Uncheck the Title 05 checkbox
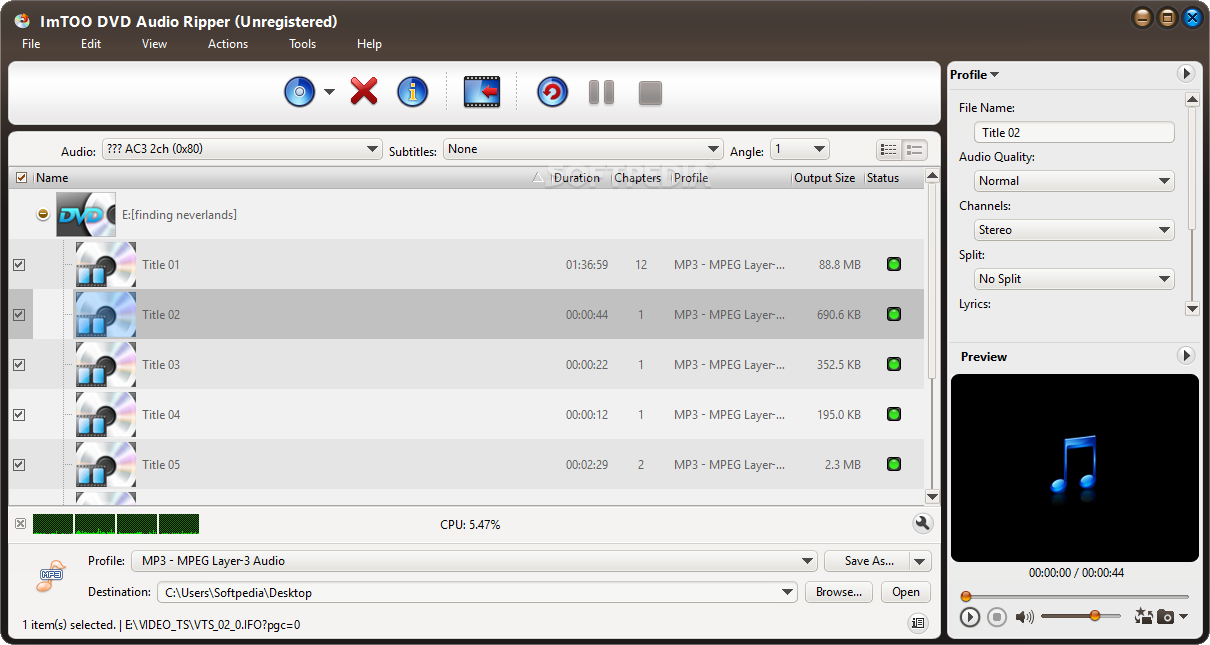The width and height of the screenshot is (1210, 645). coord(19,465)
